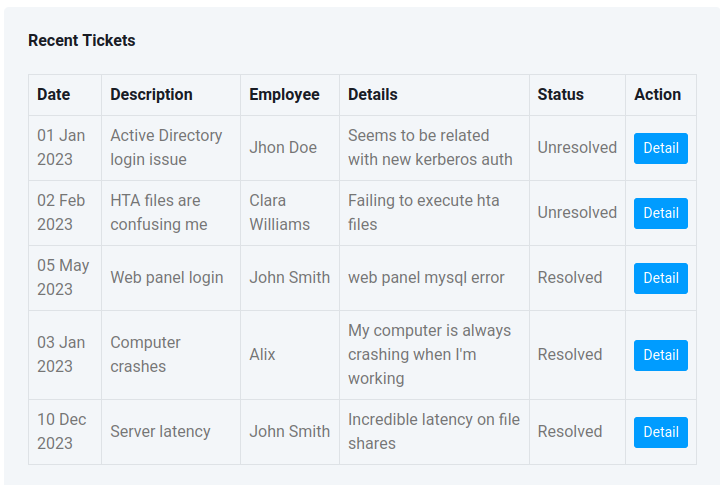This screenshot has width=720, height=485.
Task: Click the 05 May 2023 date cell
Action: [63, 278]
